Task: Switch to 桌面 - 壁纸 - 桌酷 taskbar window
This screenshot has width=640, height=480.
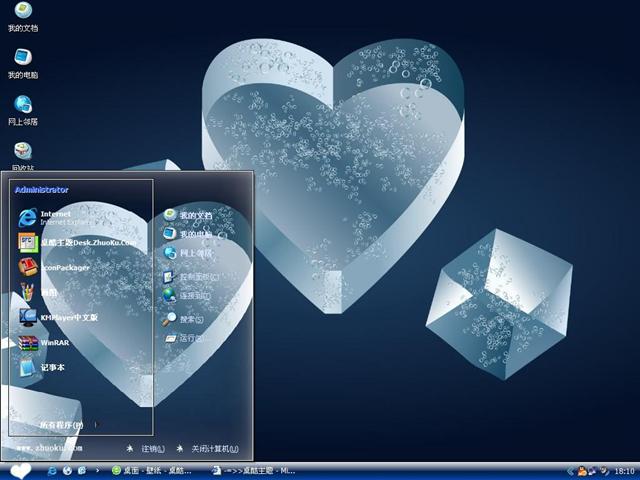Action: [x=152, y=471]
